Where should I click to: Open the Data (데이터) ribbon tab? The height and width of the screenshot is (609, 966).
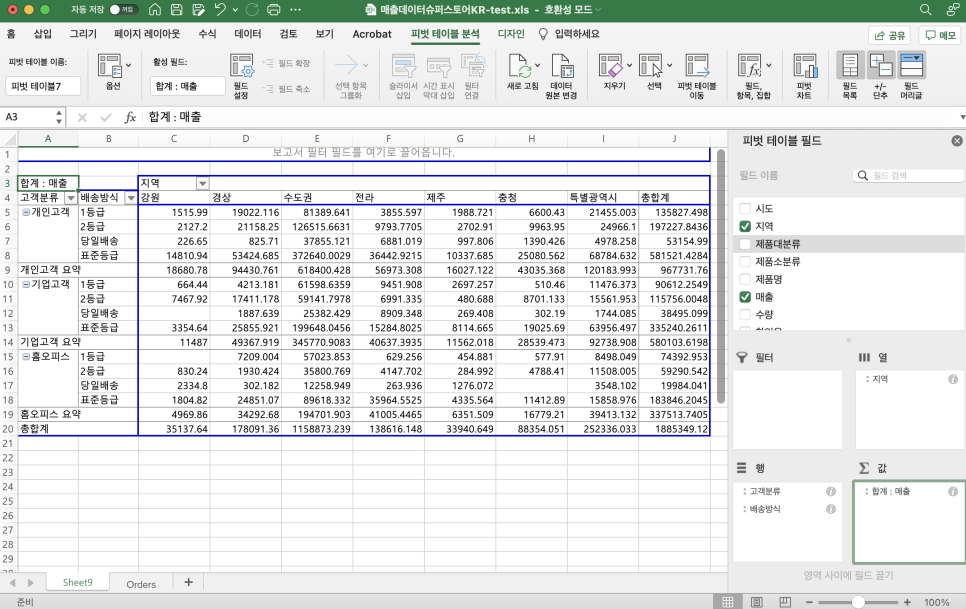[248, 34]
